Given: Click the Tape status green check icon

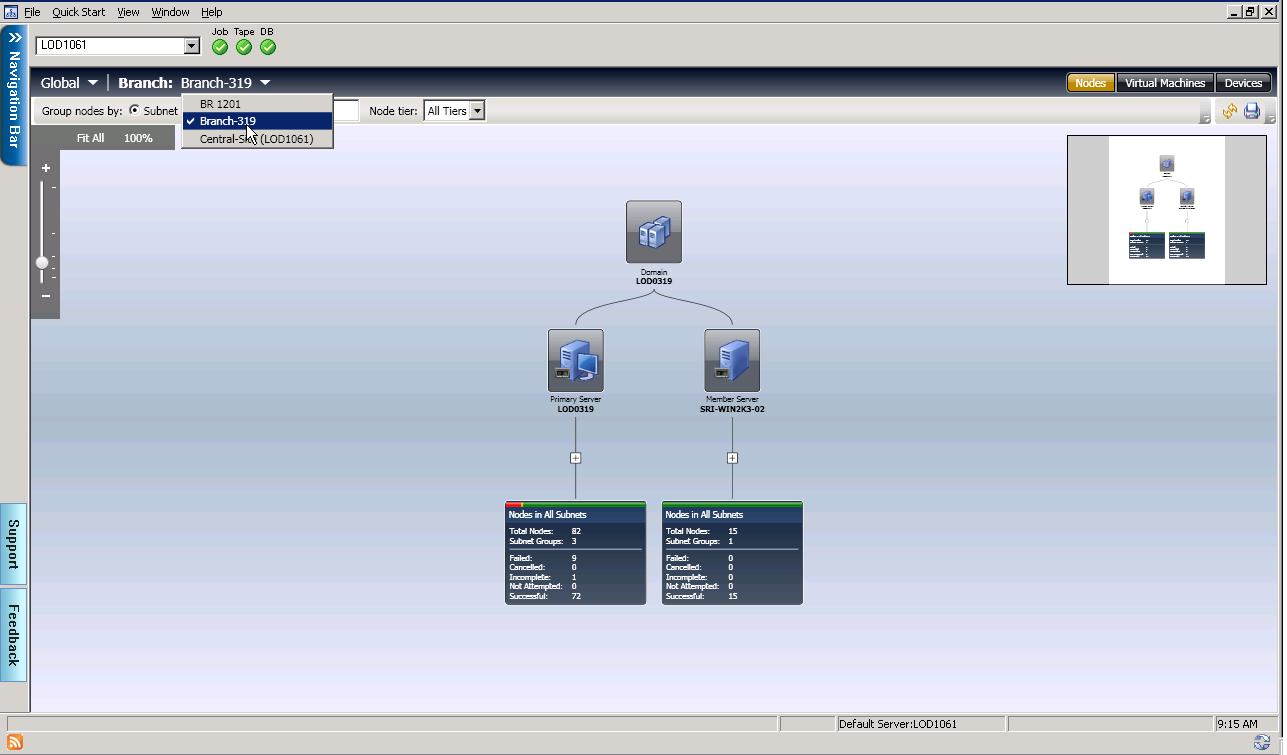Looking at the screenshot, I should (x=244, y=47).
